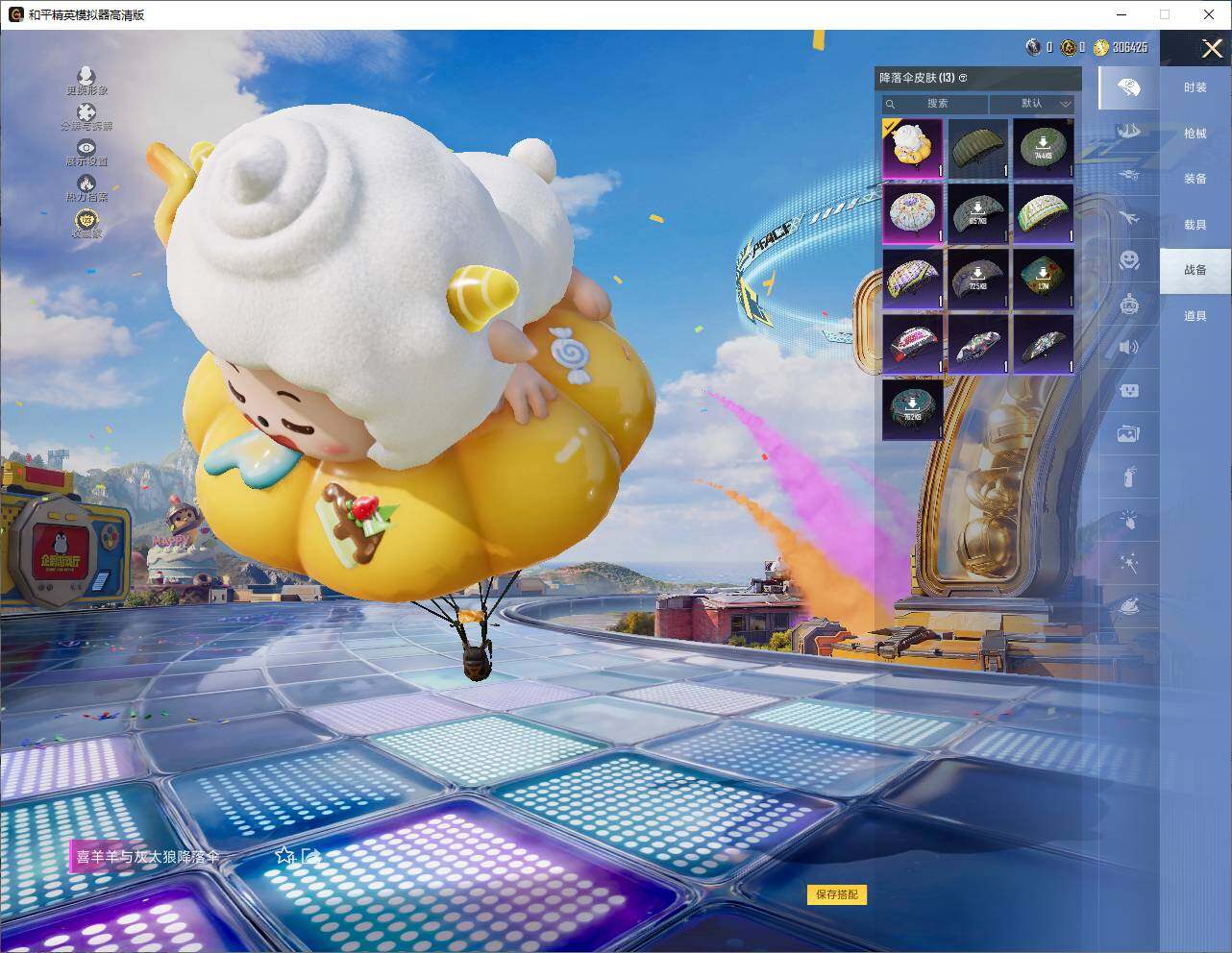
Task: Switch to the 战备 tab
Action: click(x=1195, y=270)
